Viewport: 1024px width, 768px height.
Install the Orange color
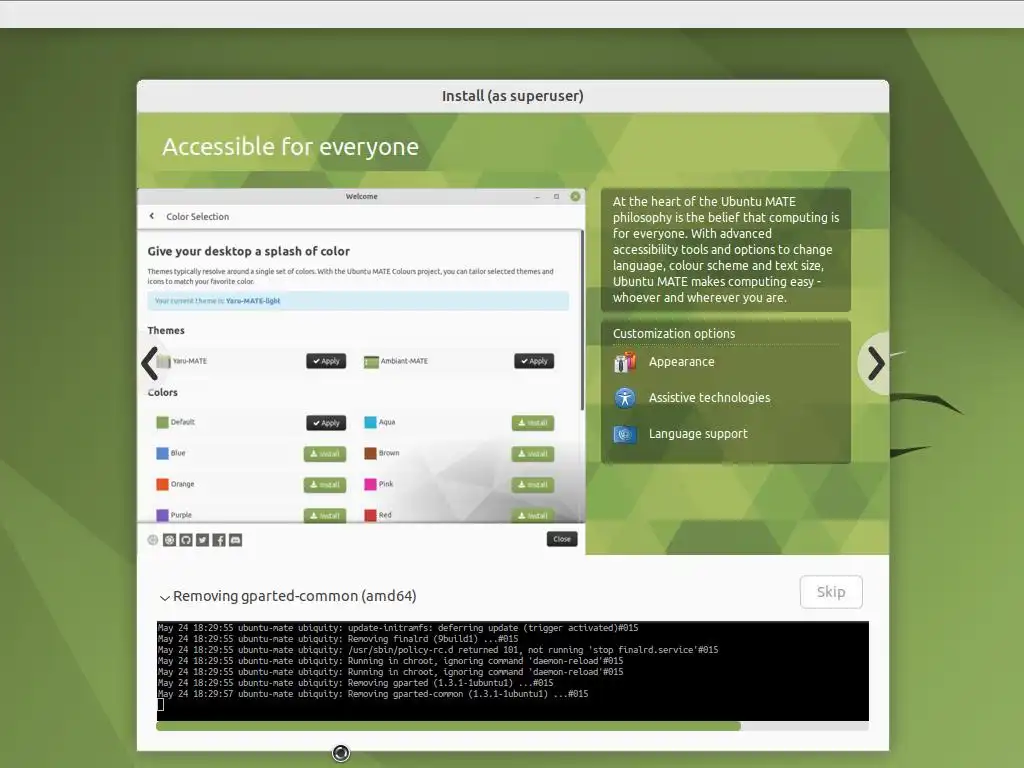325,485
